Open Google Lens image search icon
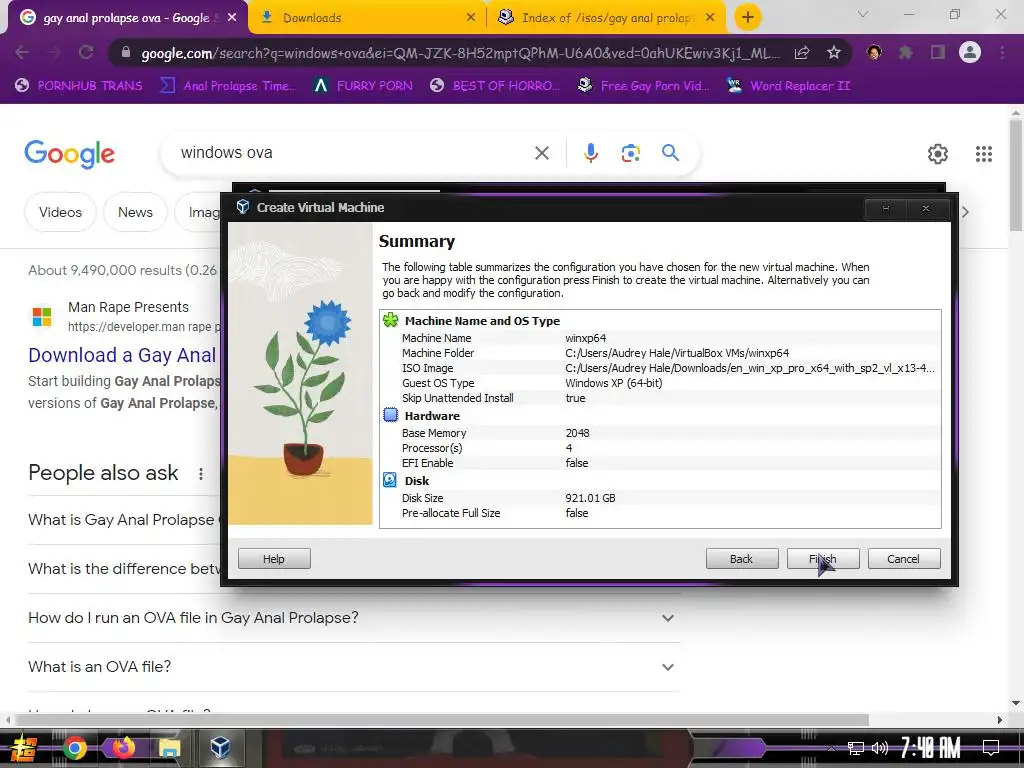 pyautogui.click(x=630, y=153)
